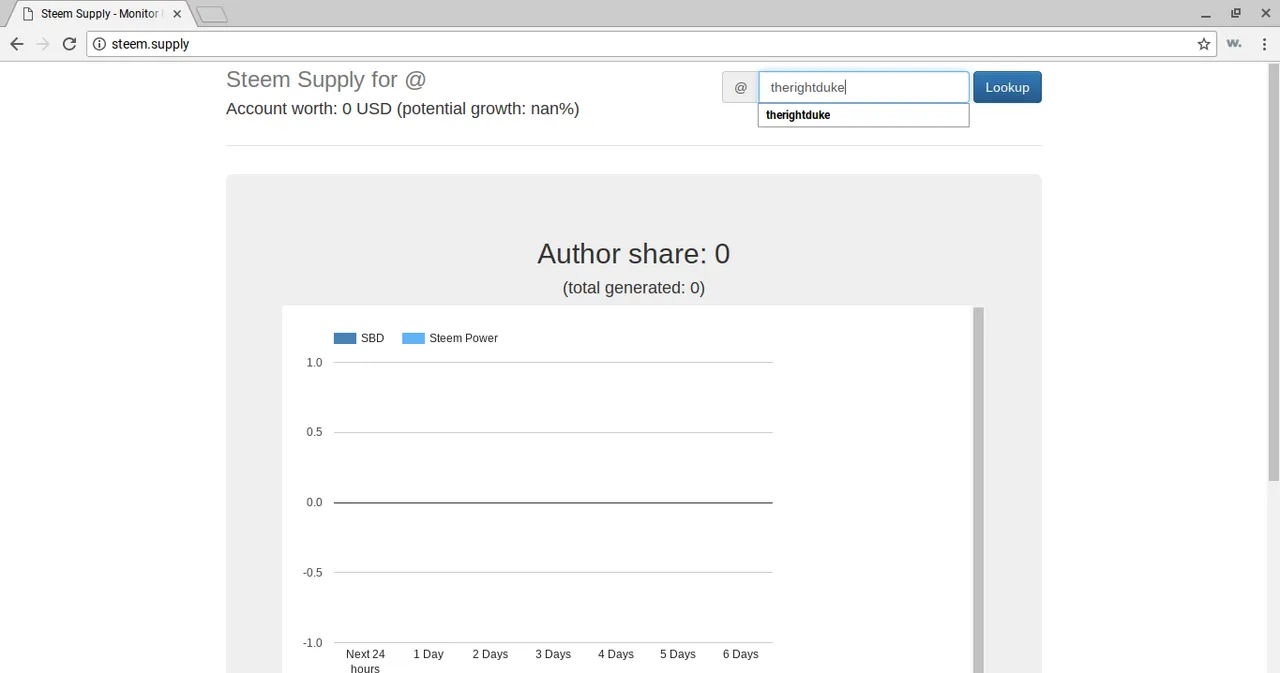
Task: Minimize the browser window
Action: 1207,14
